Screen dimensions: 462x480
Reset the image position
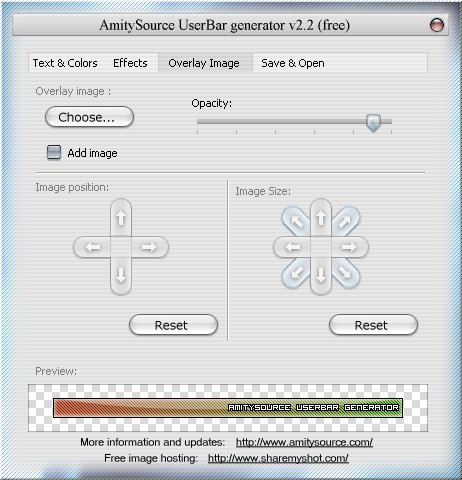173,325
